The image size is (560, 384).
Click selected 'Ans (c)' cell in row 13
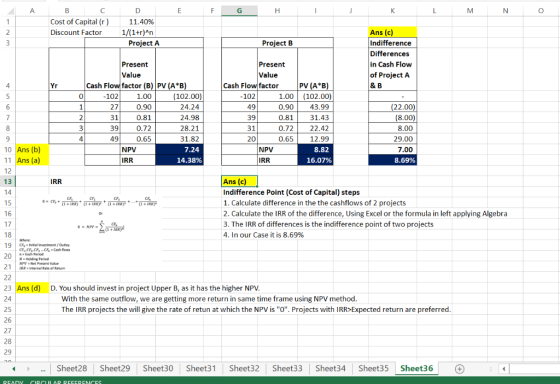click(239, 181)
